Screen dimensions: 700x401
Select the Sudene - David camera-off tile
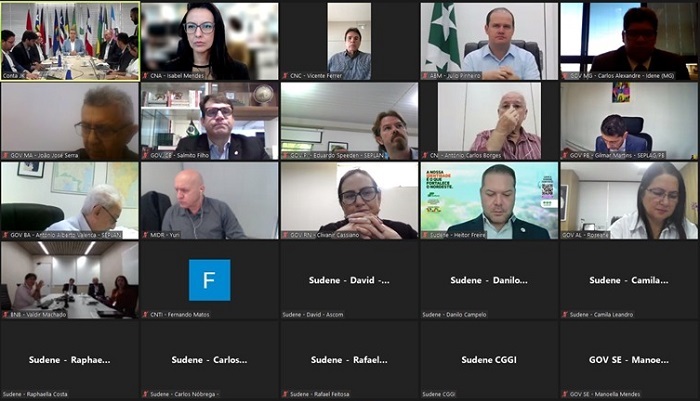[x=350, y=280]
